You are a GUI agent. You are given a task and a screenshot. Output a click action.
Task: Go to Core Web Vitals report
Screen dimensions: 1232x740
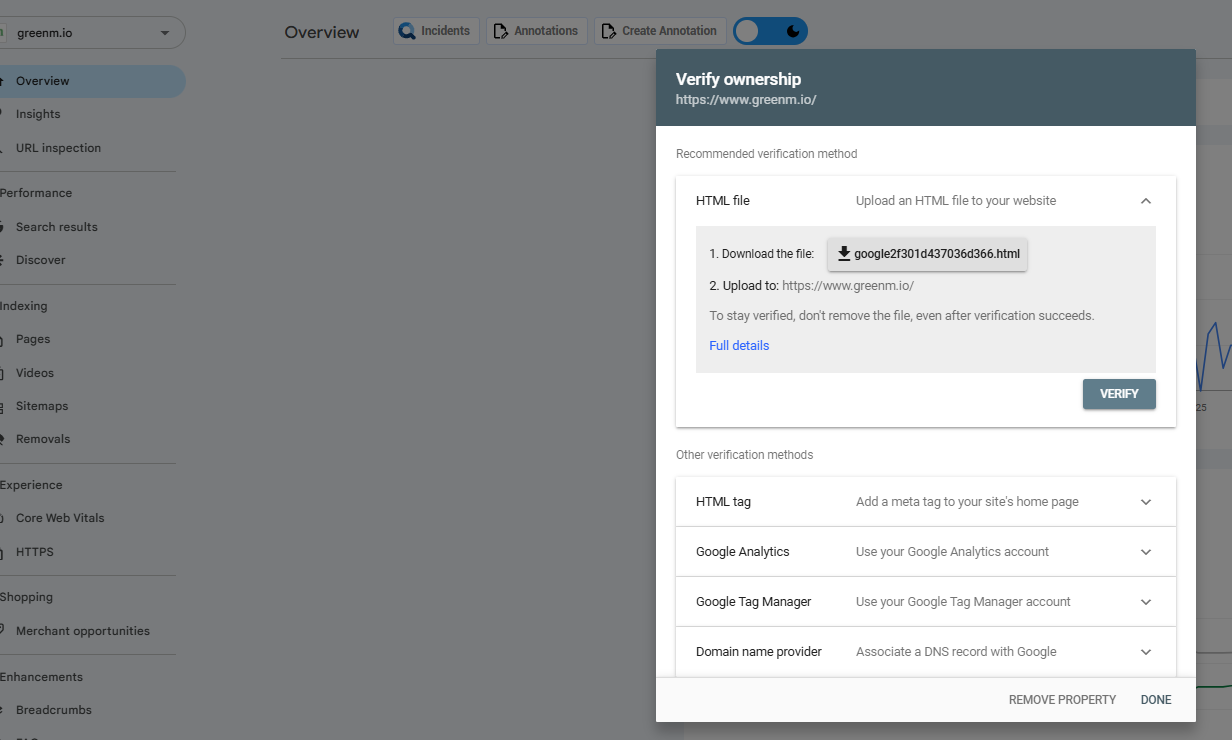(60, 518)
